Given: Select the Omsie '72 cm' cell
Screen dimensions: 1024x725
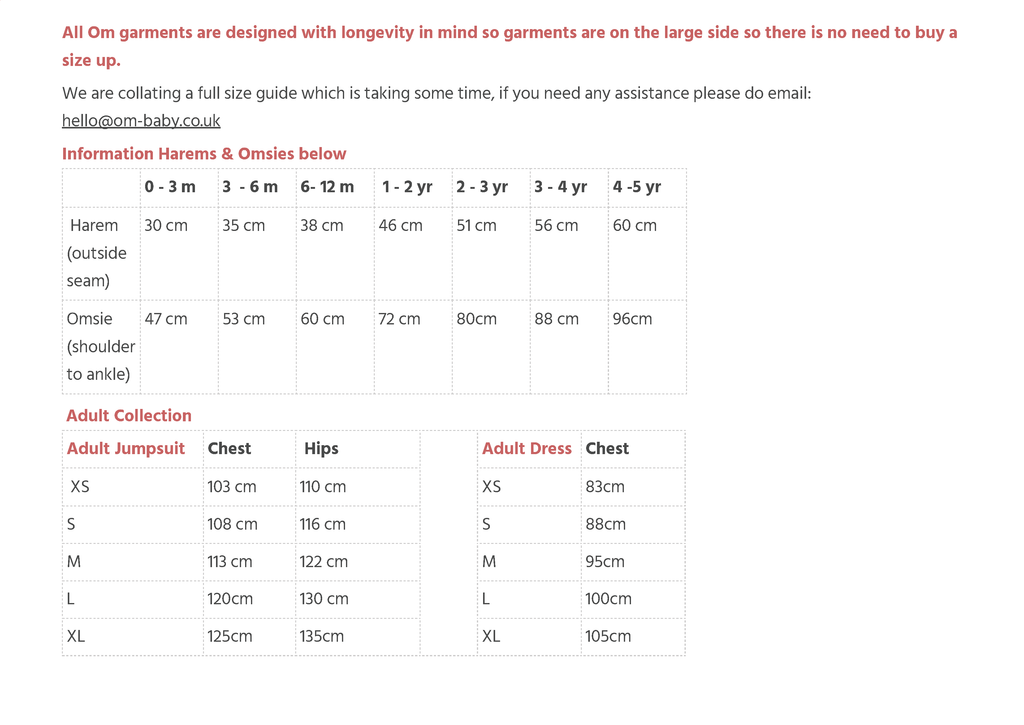Looking at the screenshot, I should point(400,319).
